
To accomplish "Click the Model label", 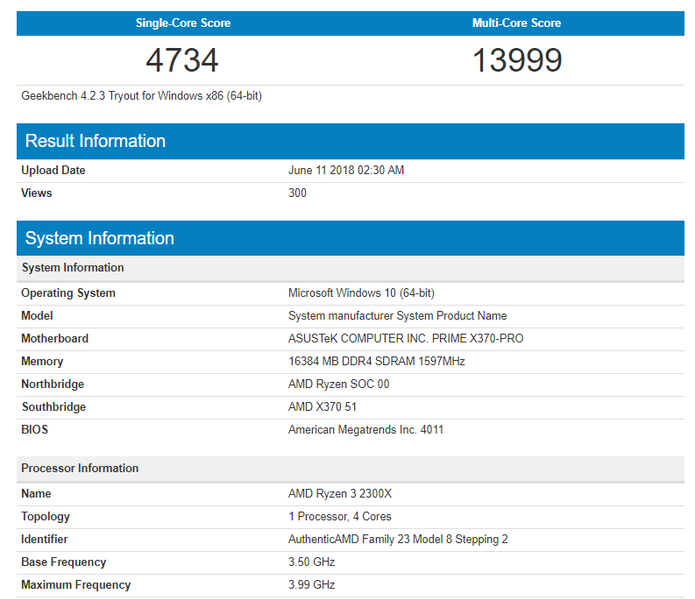I will click(x=37, y=316).
